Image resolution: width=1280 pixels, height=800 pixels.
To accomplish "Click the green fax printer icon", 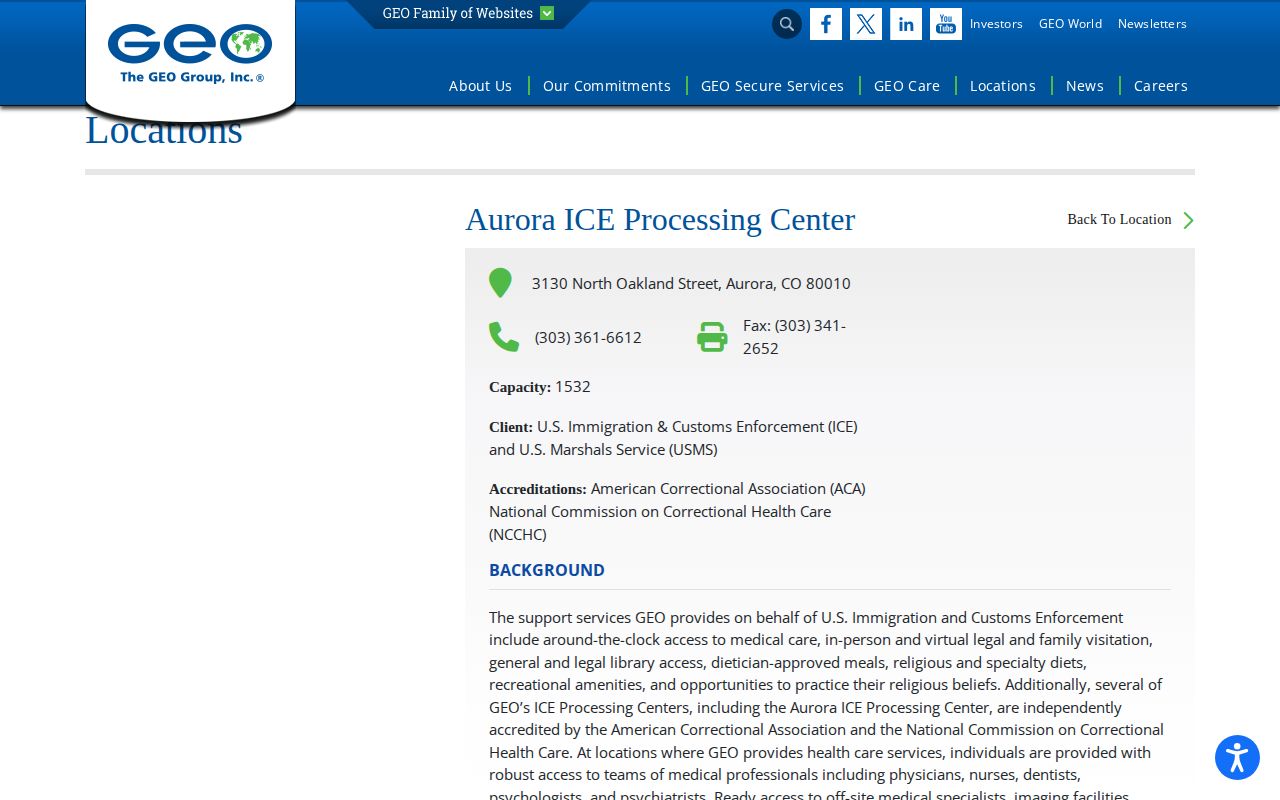I will (712, 337).
